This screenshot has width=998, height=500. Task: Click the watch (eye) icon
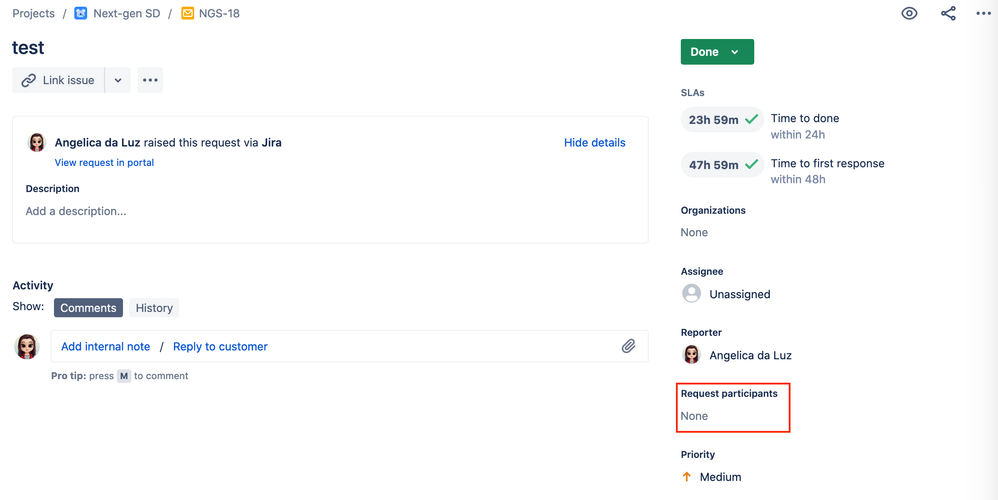pyautogui.click(x=910, y=13)
